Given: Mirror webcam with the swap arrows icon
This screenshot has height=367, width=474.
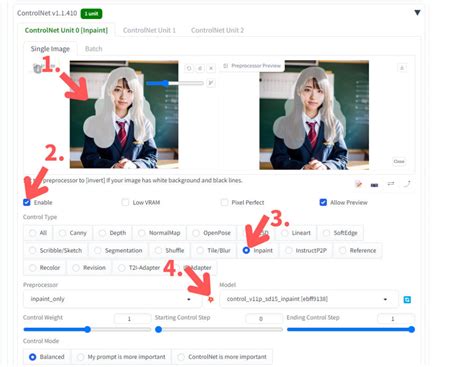Looking at the screenshot, I should (x=391, y=184).
